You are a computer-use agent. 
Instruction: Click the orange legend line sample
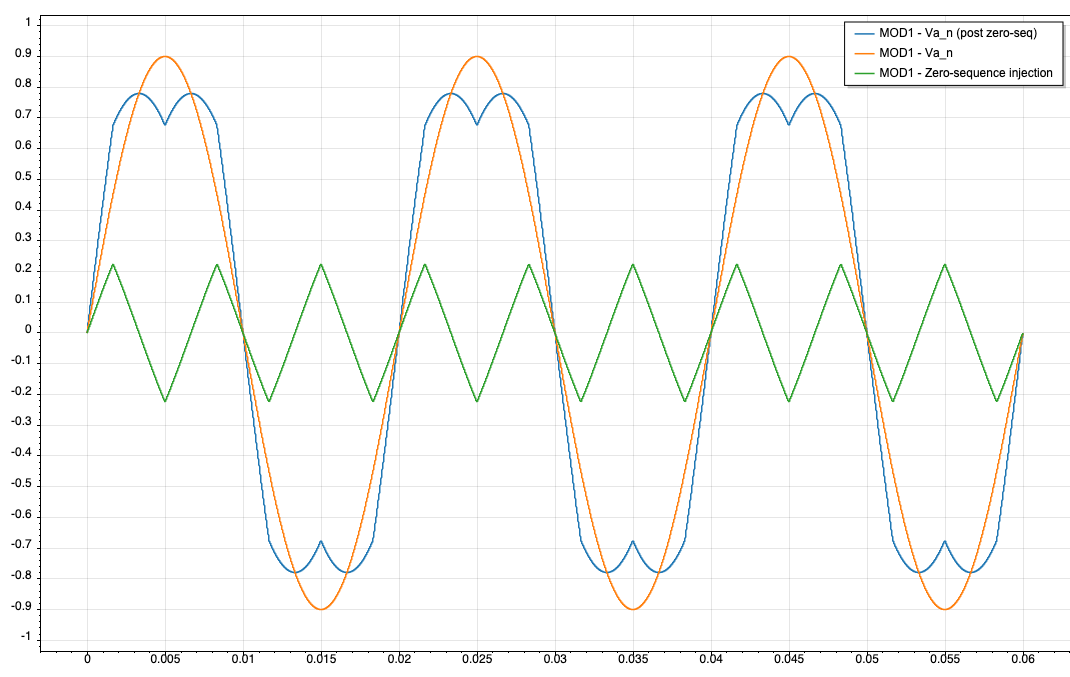866,52
